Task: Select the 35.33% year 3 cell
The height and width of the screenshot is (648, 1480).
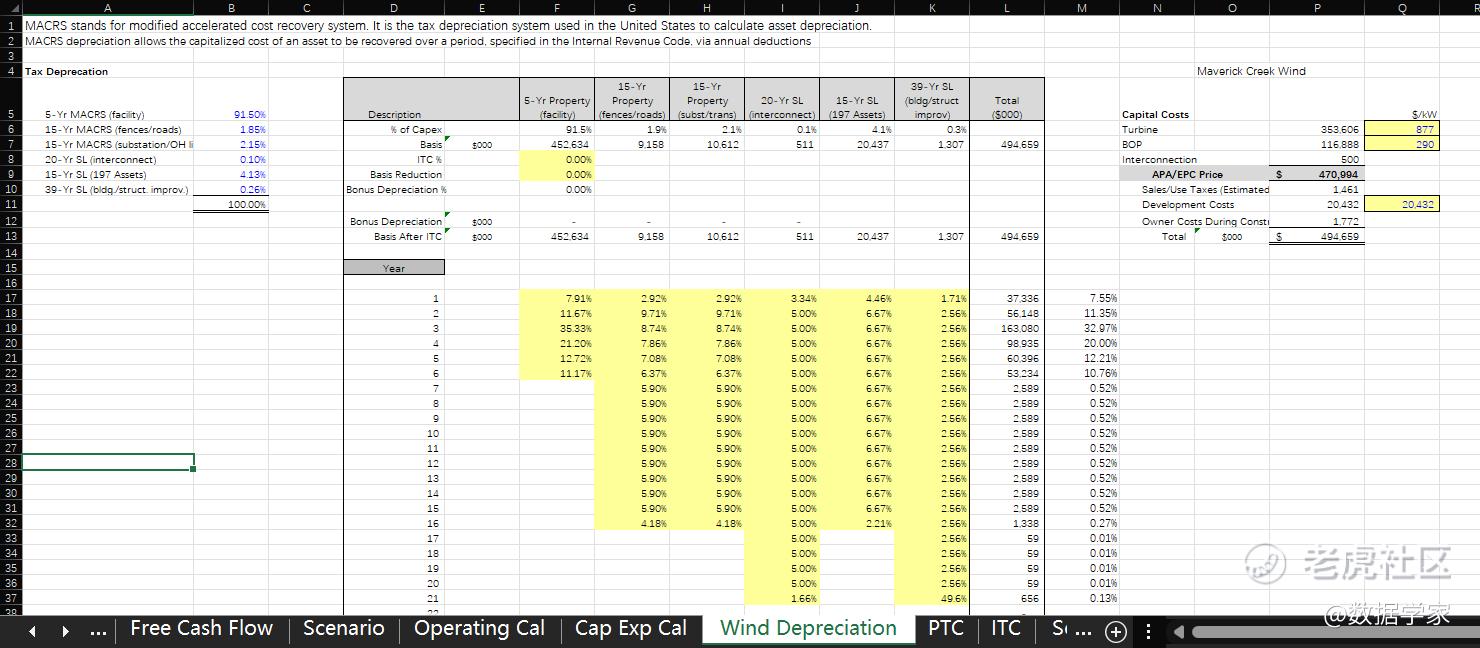Action: click(x=556, y=328)
